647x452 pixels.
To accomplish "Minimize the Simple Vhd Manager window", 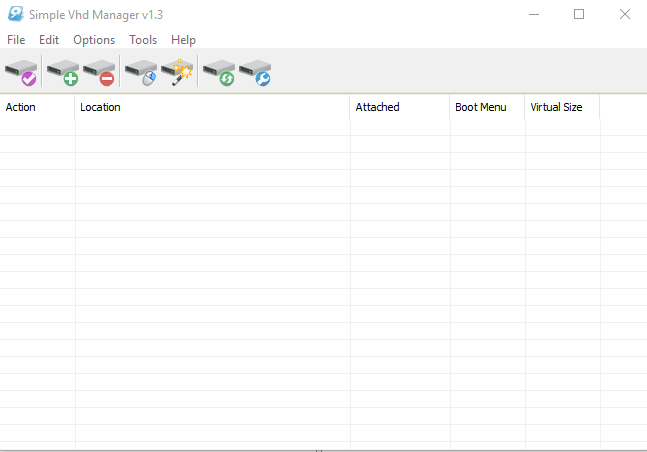I will (x=534, y=14).
